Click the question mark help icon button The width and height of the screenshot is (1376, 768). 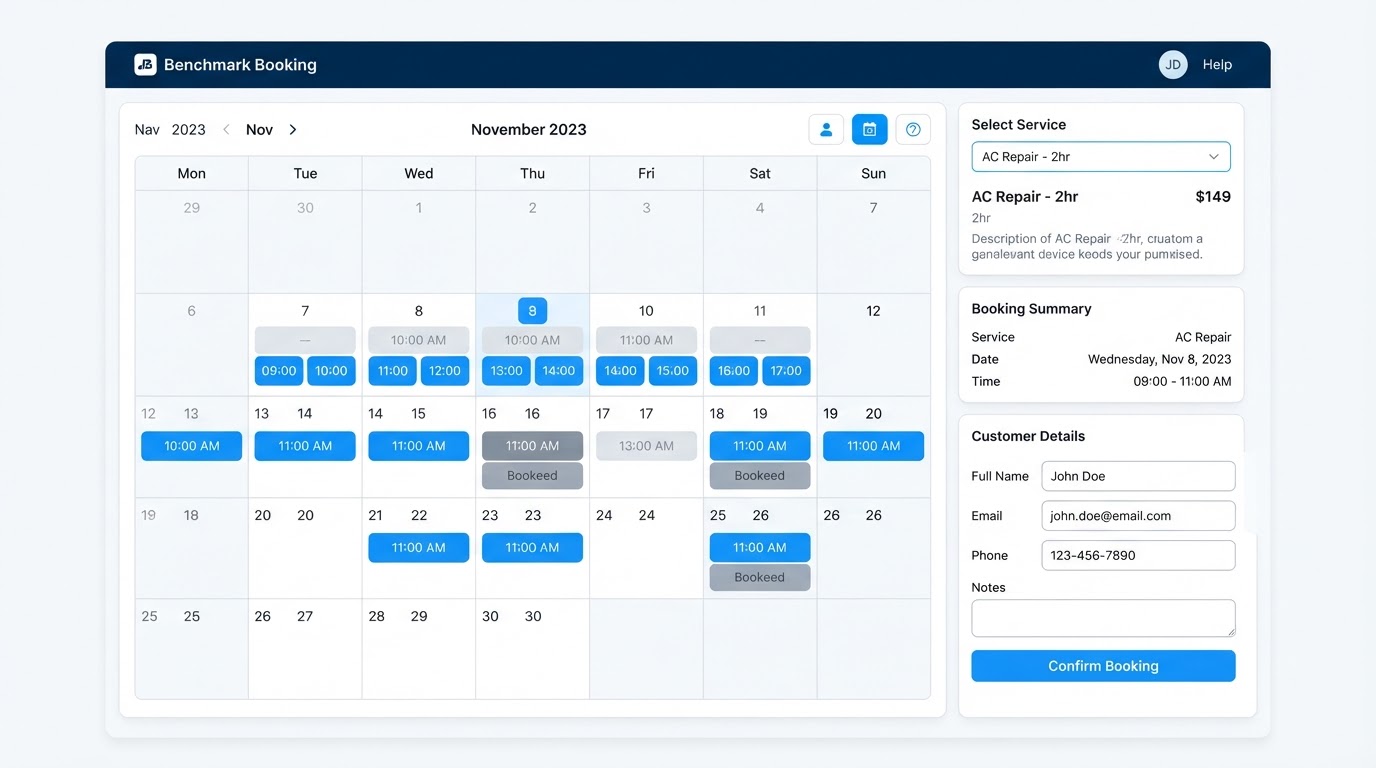pyautogui.click(x=913, y=129)
